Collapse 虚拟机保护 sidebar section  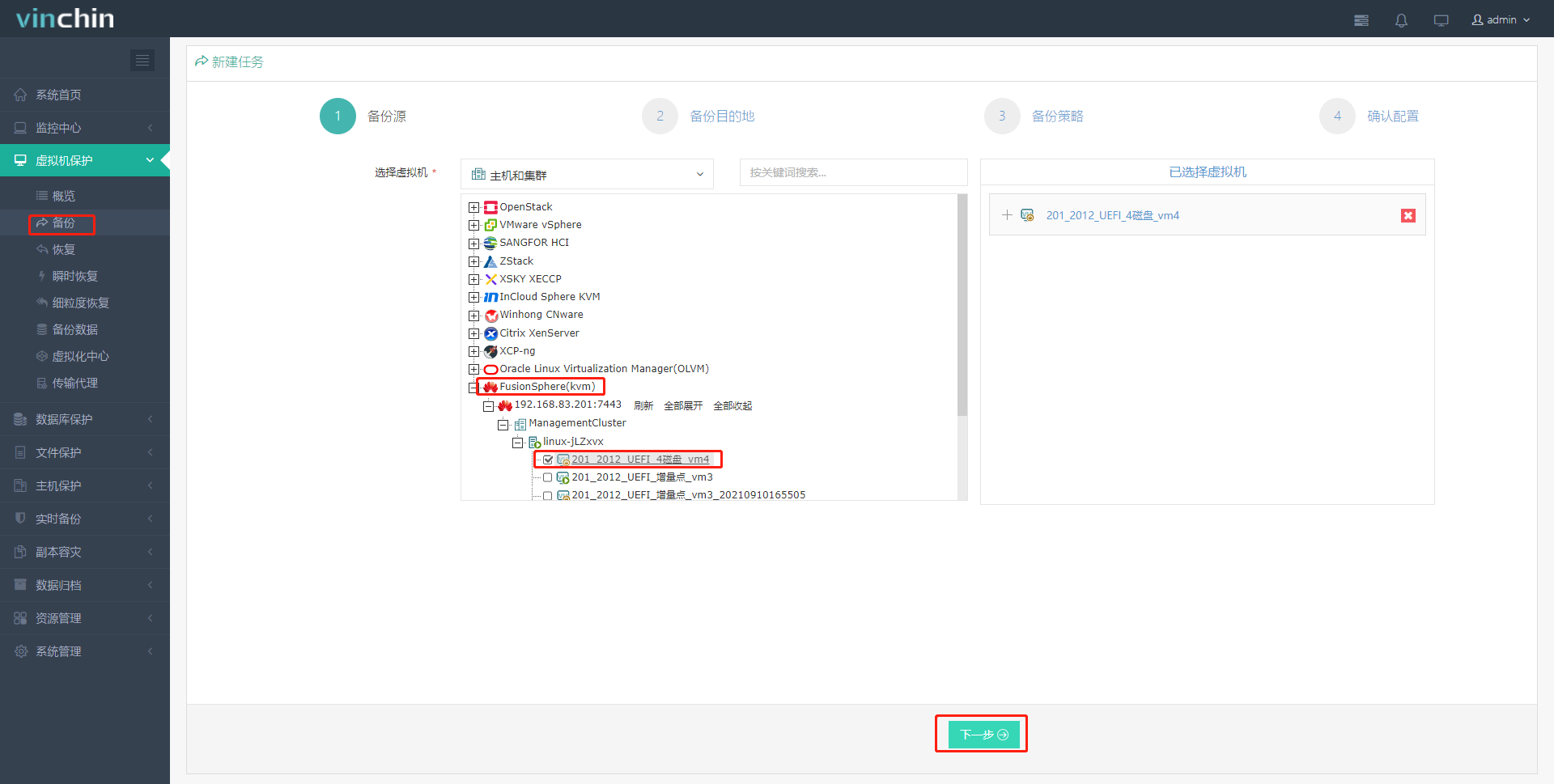tap(85, 160)
